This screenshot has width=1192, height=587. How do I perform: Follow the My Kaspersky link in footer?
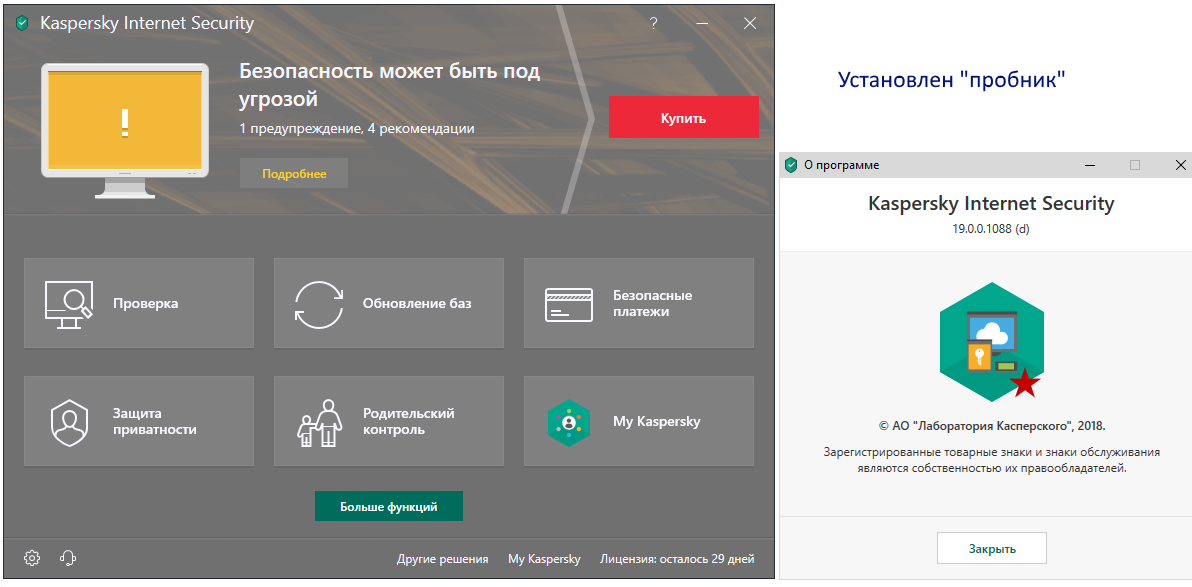point(544,559)
